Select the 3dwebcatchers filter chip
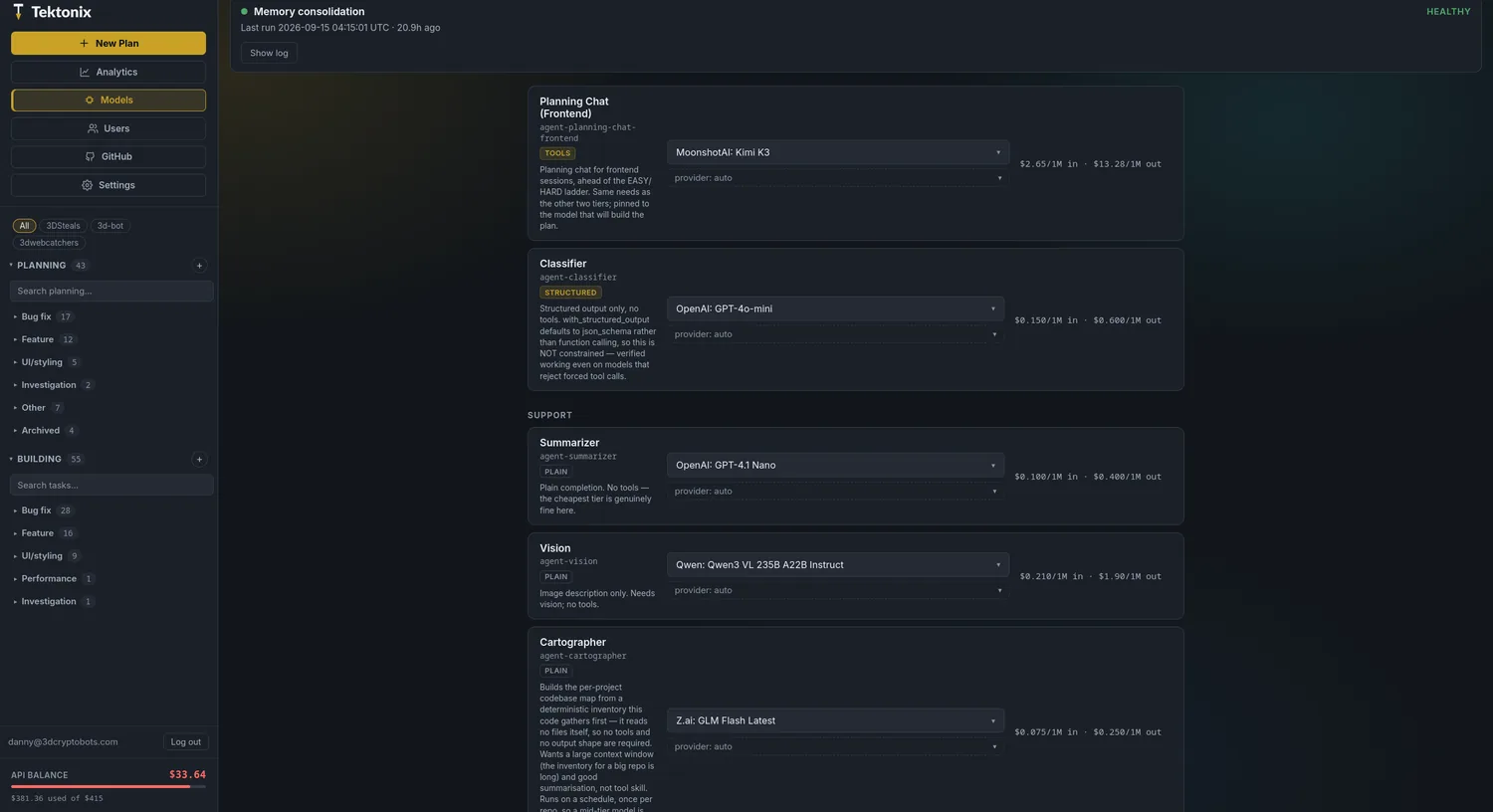 coord(49,243)
